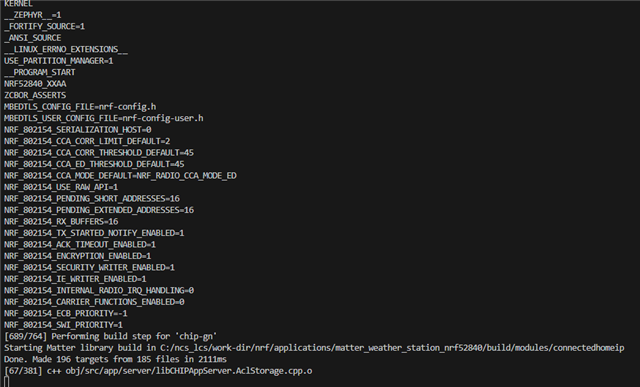Click the NRF52840_XXAA definition line
Viewport: 640px width, 387px height.
coord(35,84)
